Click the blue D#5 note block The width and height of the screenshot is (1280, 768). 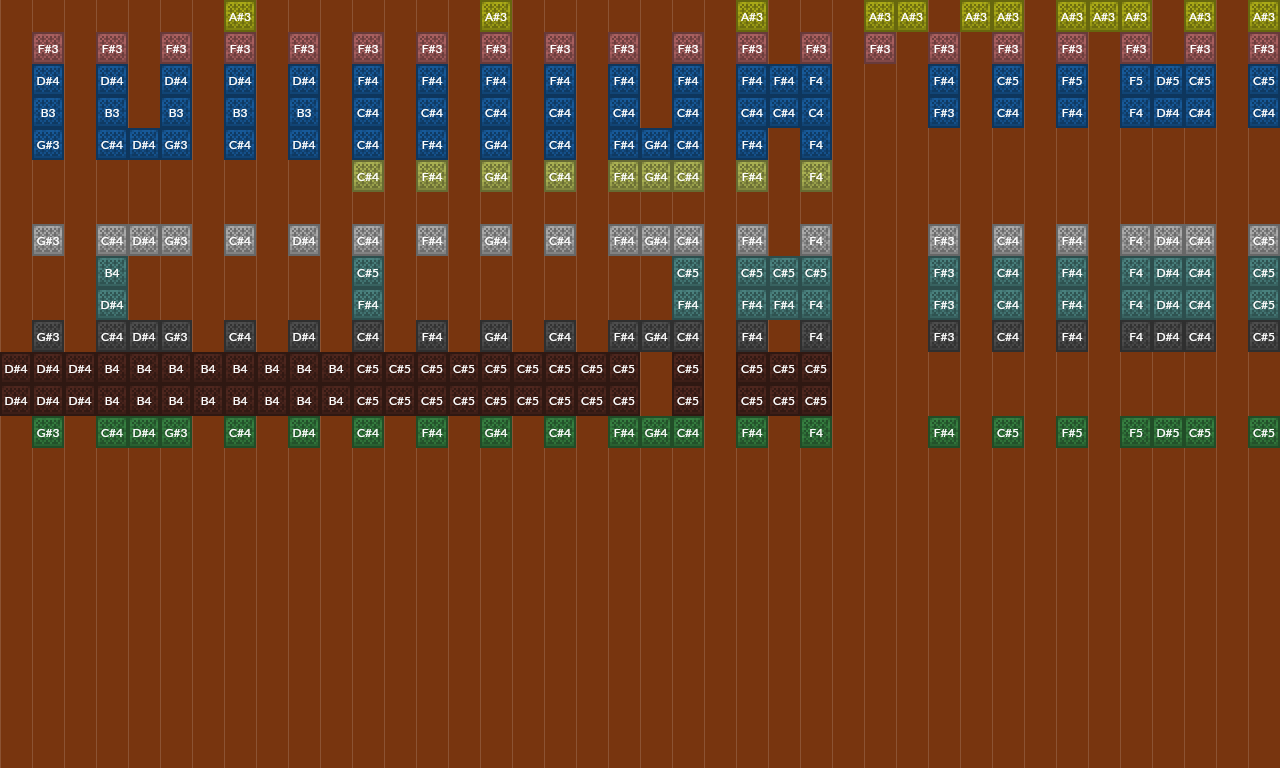[x=1168, y=81]
